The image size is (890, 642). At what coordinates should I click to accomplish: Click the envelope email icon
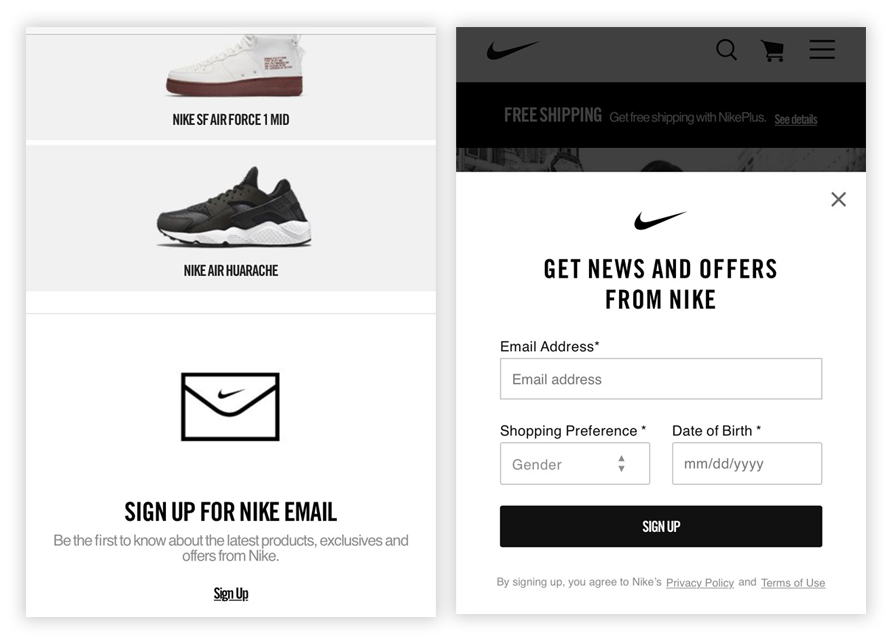tap(230, 406)
